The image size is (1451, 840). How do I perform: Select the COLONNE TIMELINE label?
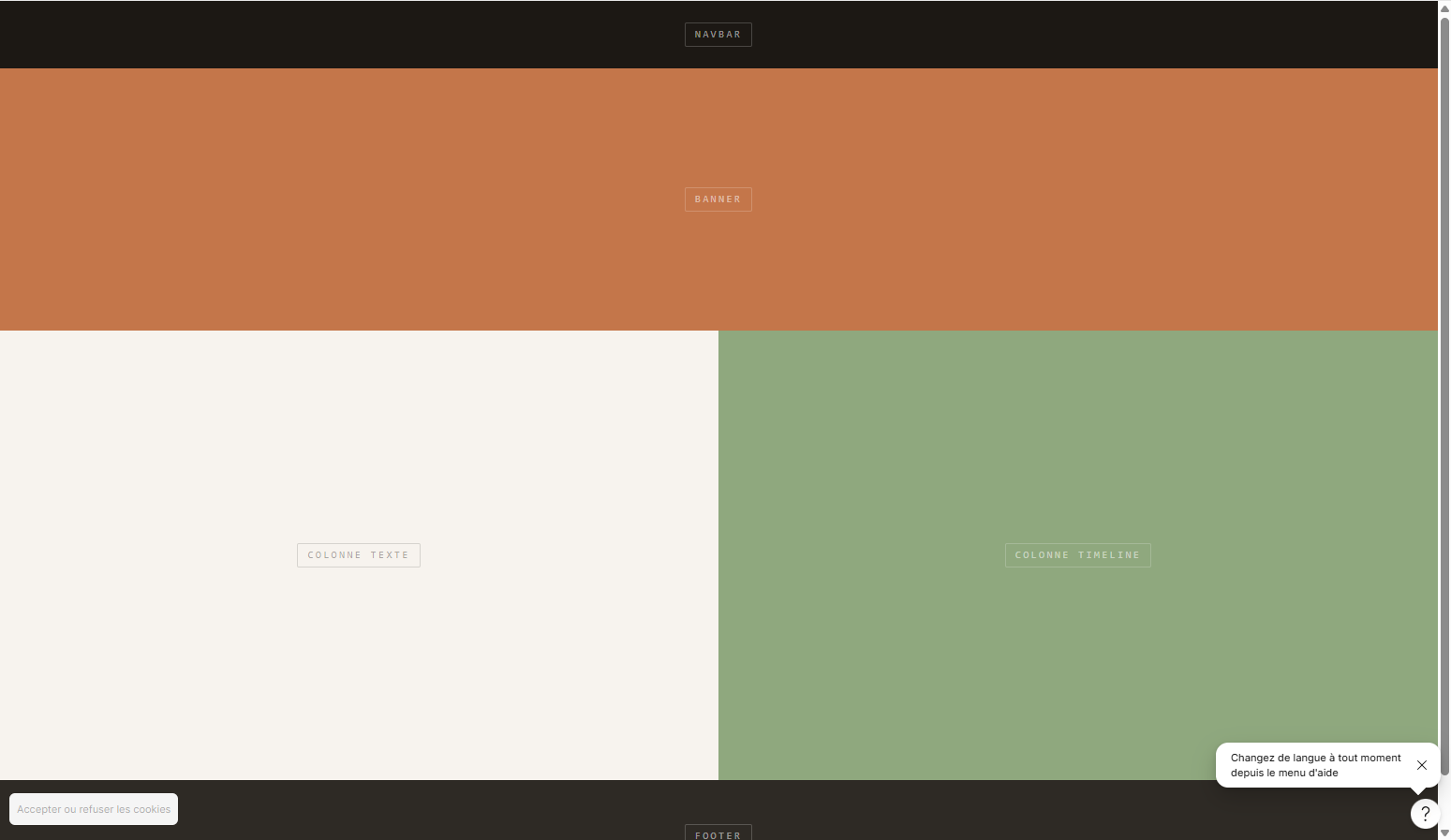tap(1077, 555)
